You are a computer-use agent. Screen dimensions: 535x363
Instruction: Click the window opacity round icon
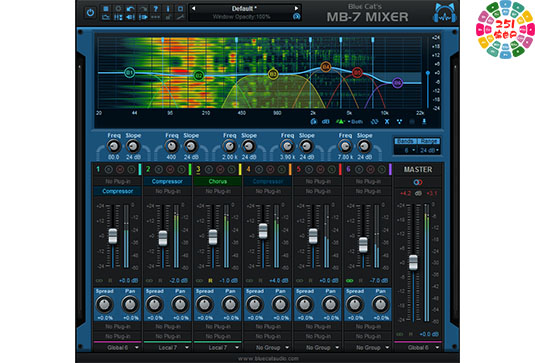coord(297,16)
